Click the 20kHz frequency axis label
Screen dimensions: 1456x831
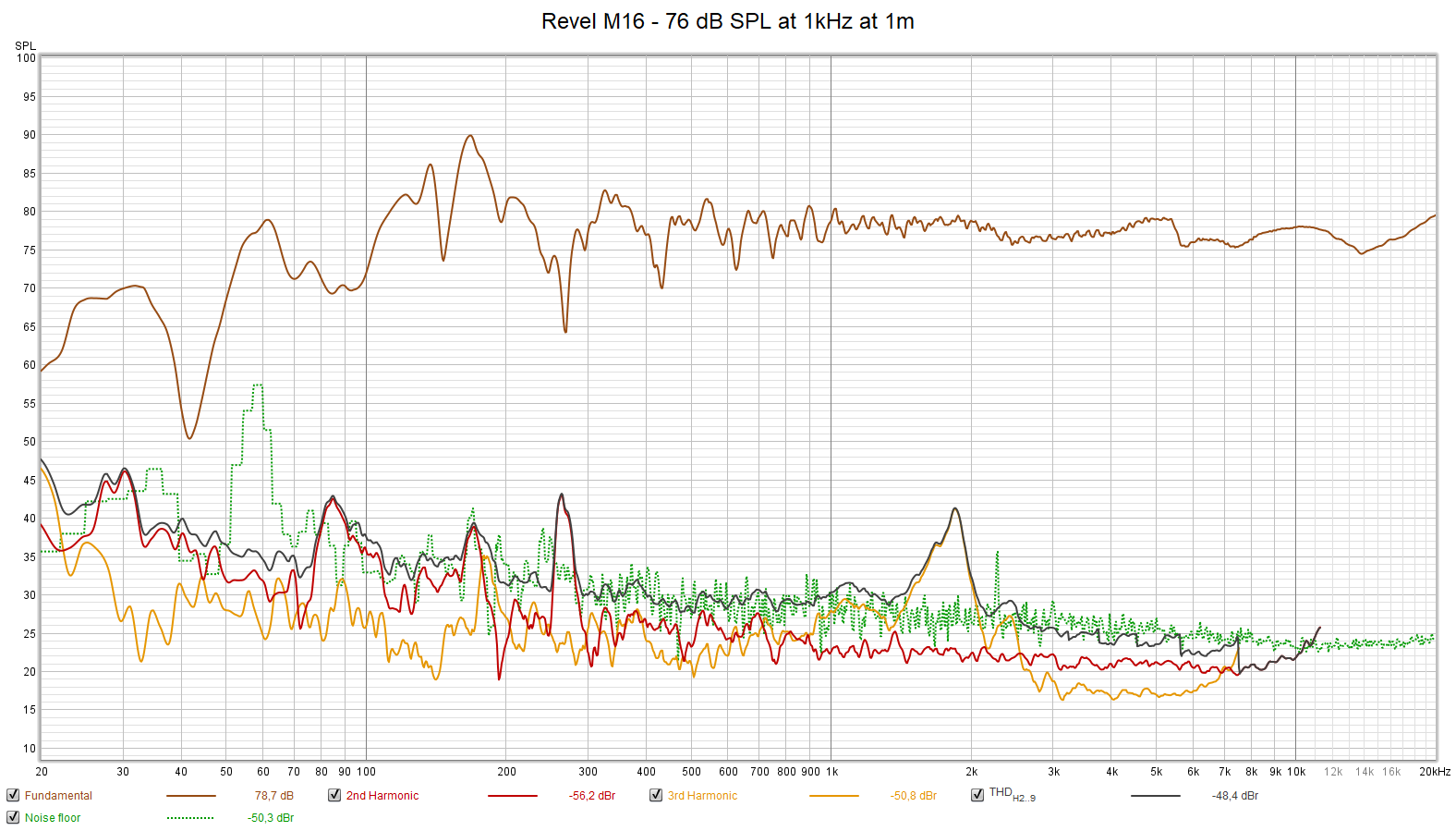pos(1435,772)
